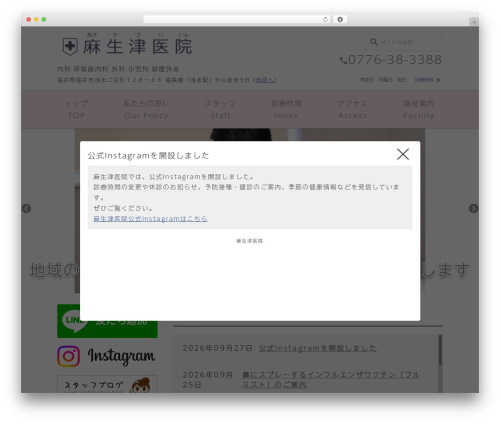Viewport: 500px width, 423px height.
Task: Open the アクセス Access menu item
Action: tap(352, 109)
